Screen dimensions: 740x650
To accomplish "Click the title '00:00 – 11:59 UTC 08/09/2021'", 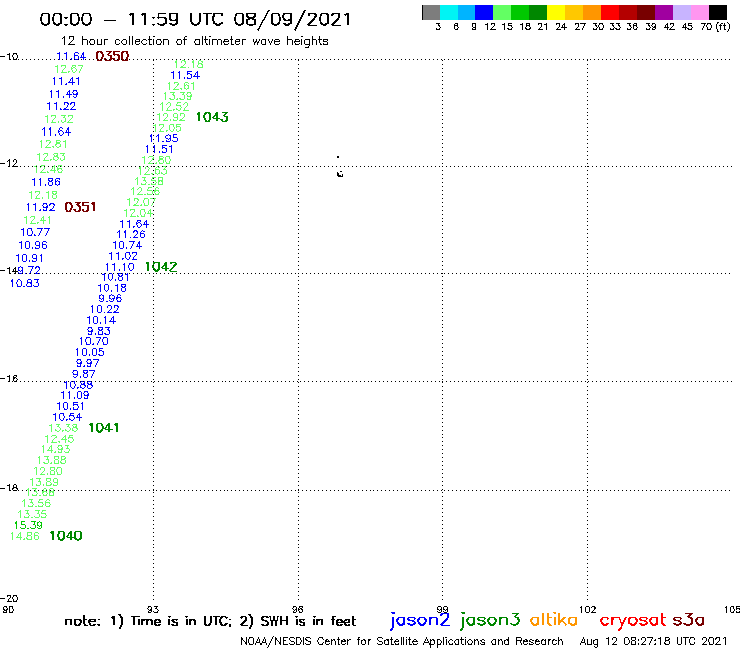I will pos(195,19).
